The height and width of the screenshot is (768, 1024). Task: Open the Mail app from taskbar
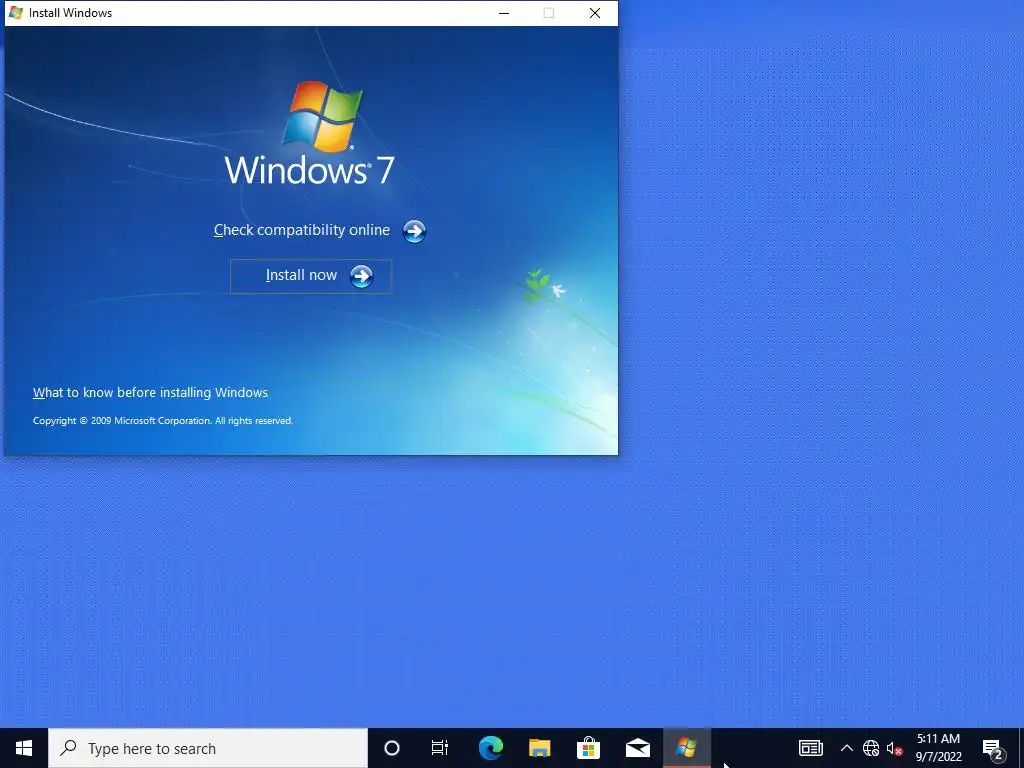tap(637, 748)
